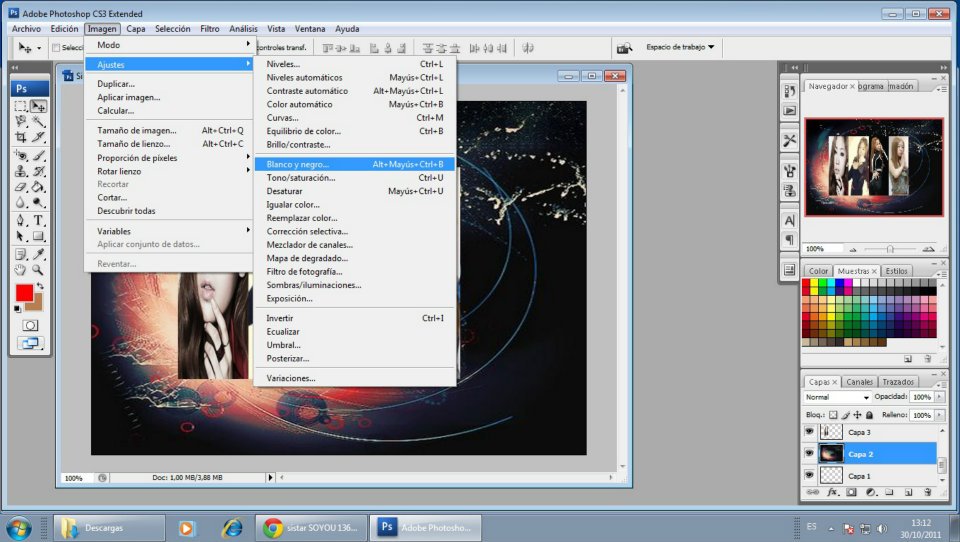Add a layer mask
960x542 pixels.
click(x=851, y=492)
